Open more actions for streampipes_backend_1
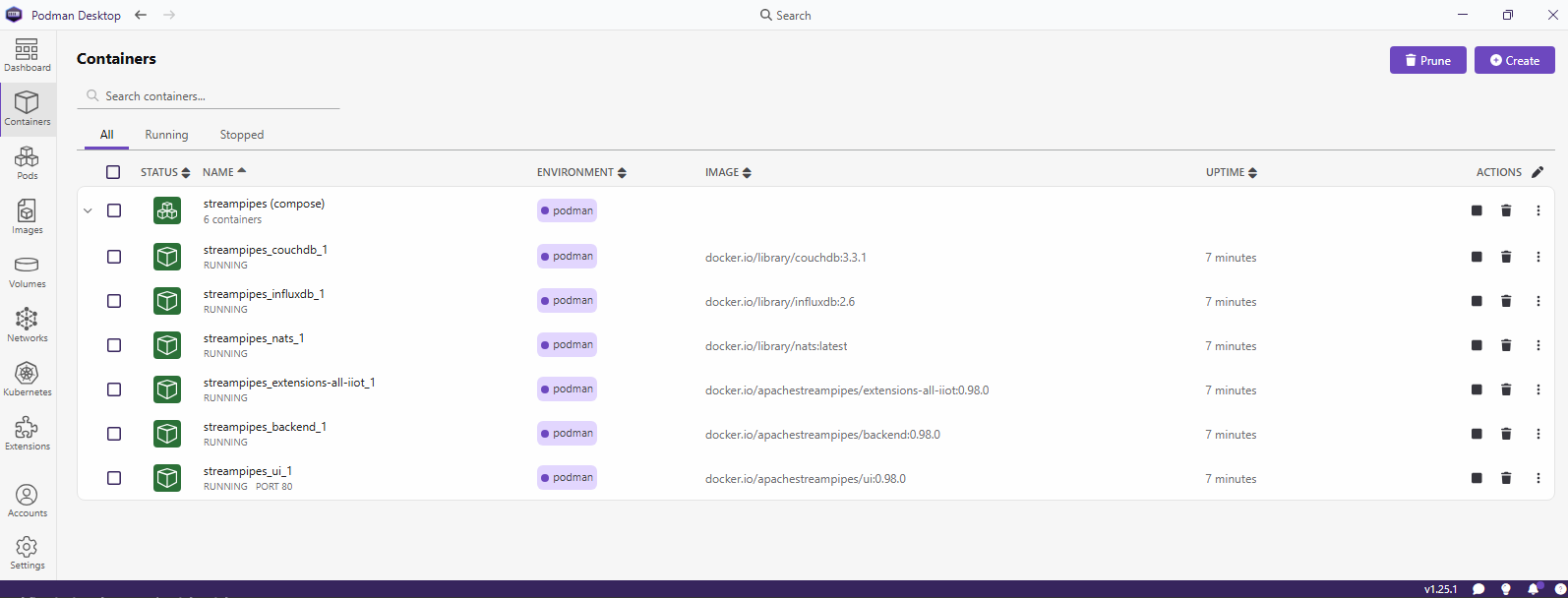Viewport: 1568px width, 598px height. (x=1538, y=434)
